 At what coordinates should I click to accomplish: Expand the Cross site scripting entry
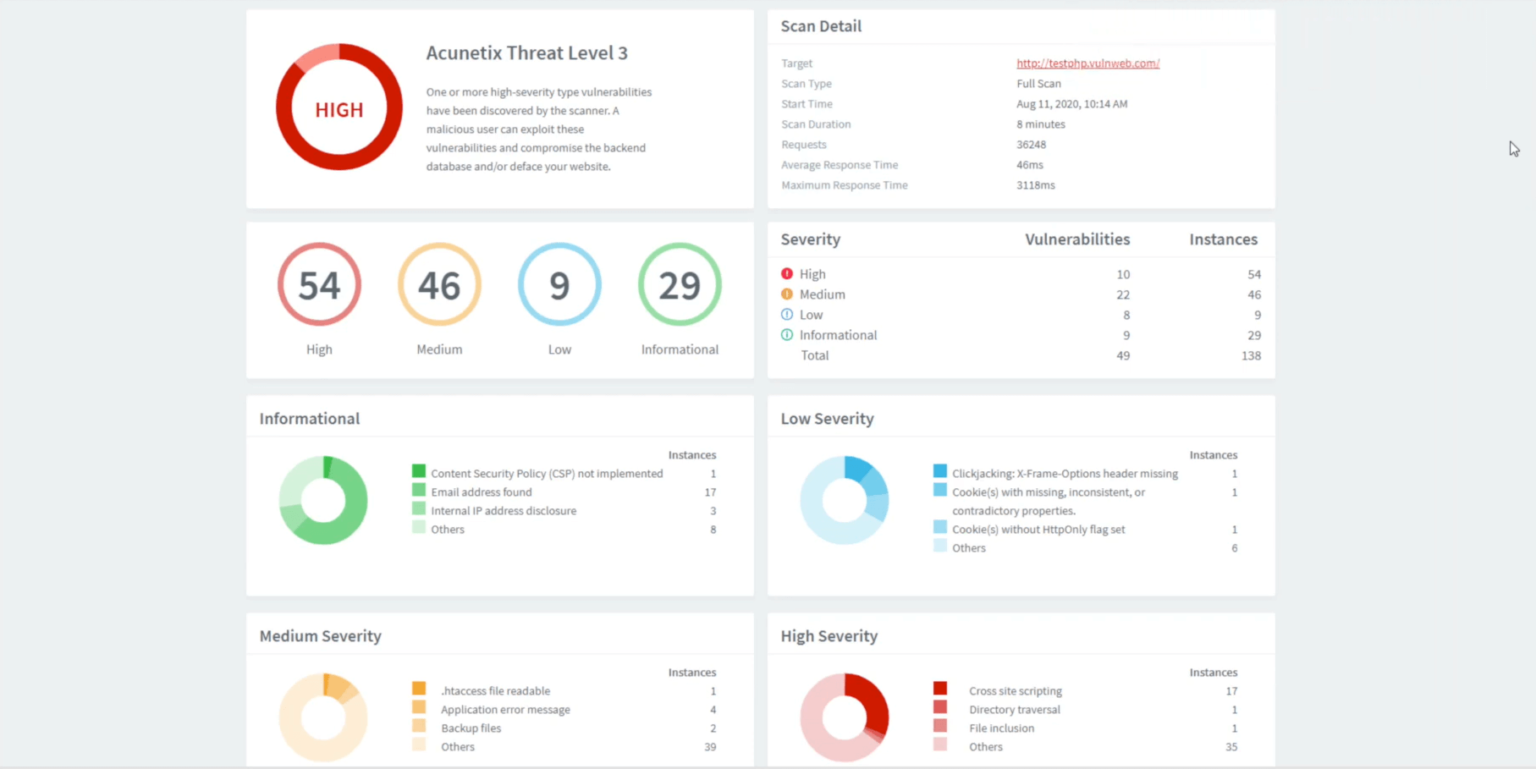tap(1013, 690)
